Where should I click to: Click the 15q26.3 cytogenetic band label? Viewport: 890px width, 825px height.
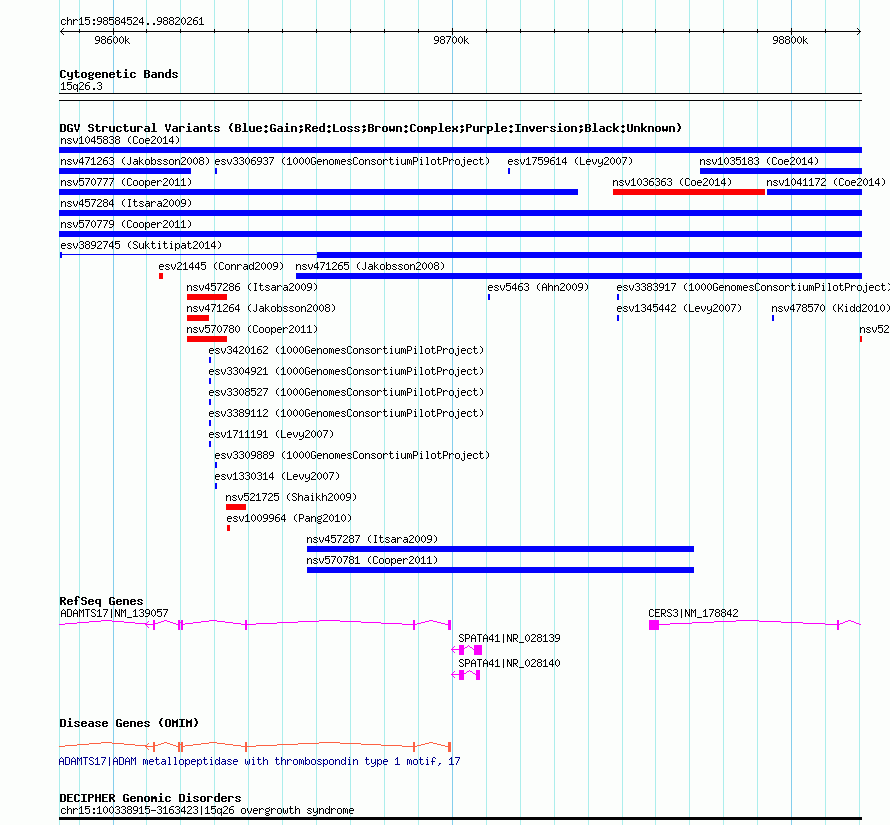[81, 86]
